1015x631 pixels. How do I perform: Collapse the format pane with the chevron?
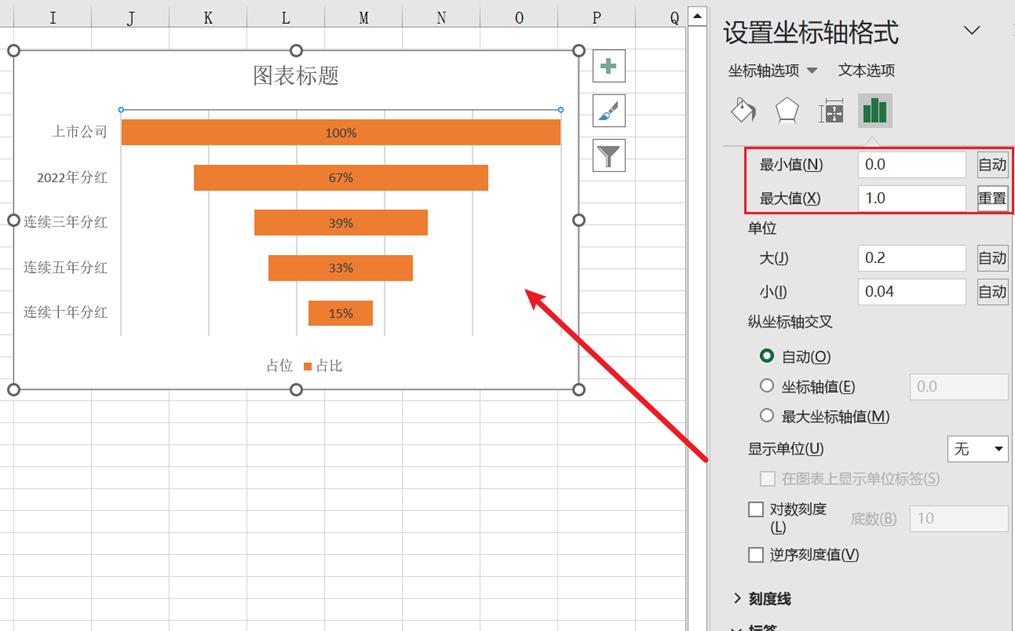coord(972,30)
